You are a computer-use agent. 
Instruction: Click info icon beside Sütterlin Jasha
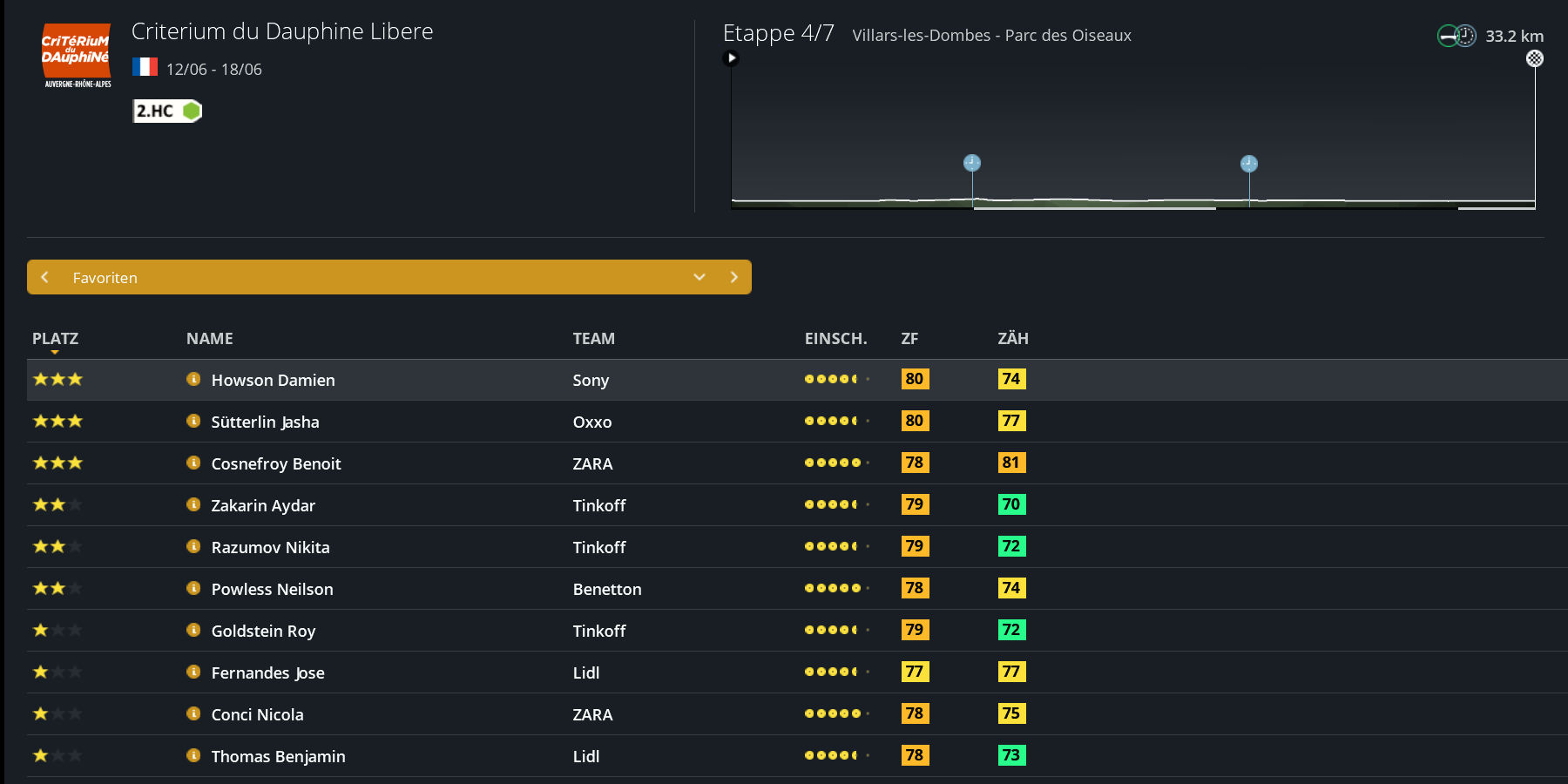(193, 421)
